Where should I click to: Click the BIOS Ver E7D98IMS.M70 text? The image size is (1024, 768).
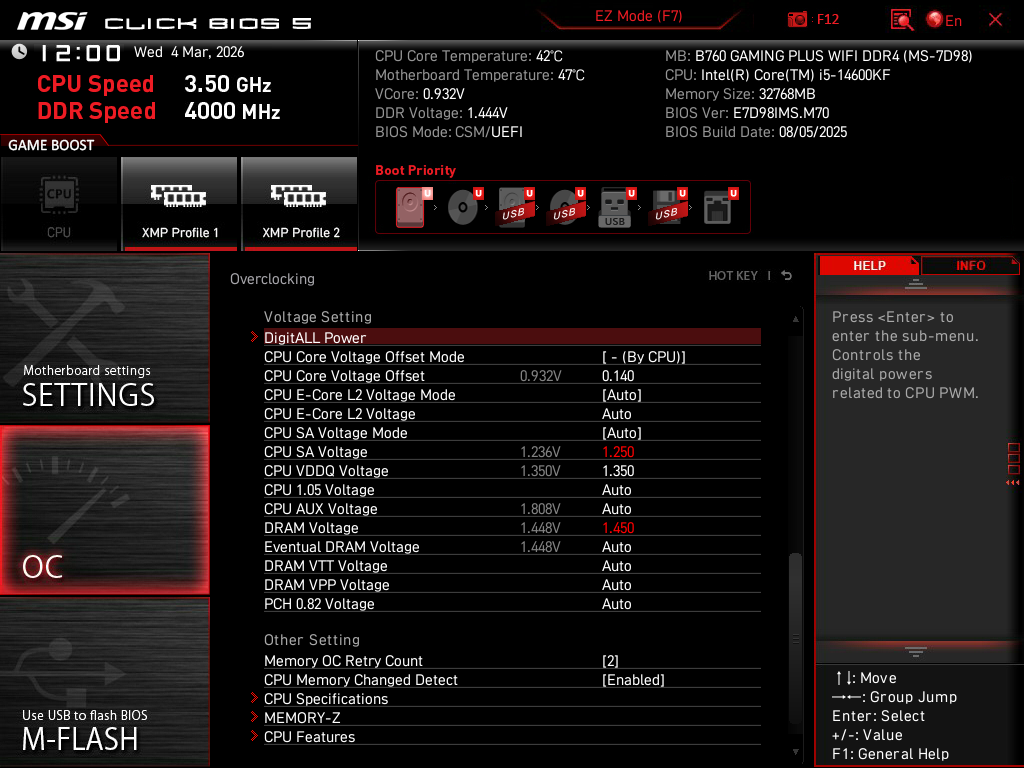tap(747, 113)
